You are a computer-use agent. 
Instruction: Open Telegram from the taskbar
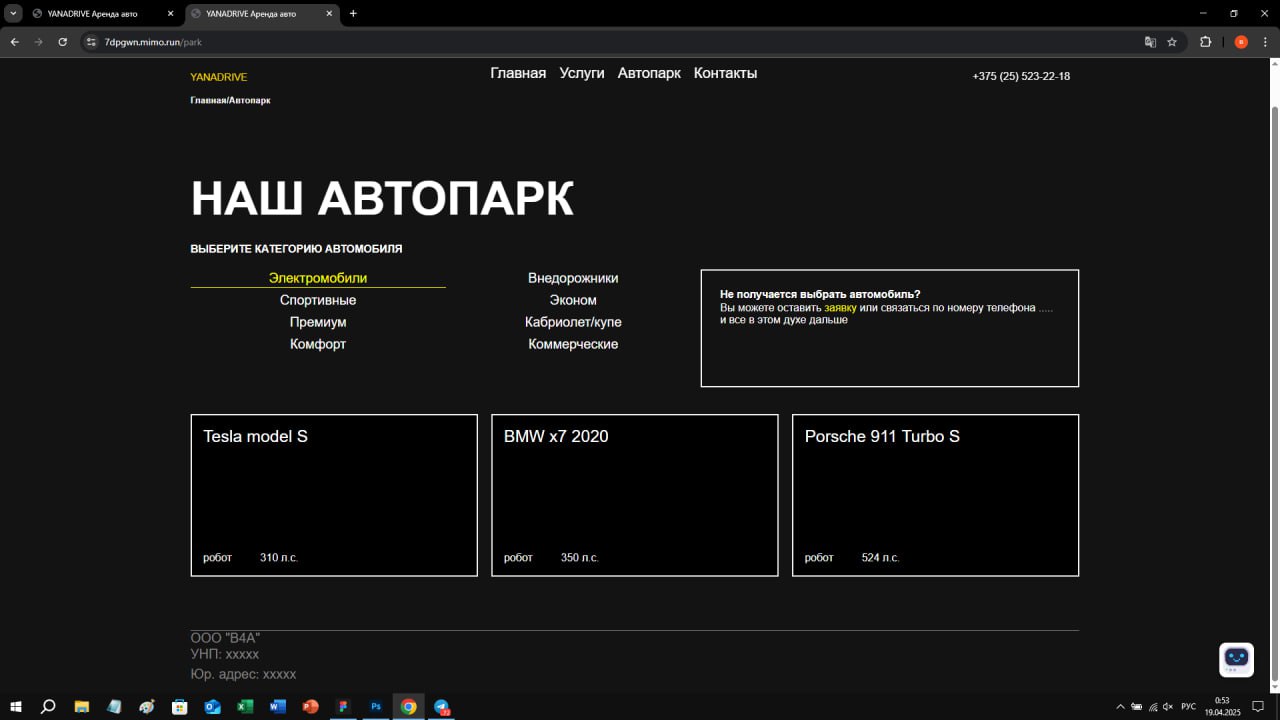(442, 706)
